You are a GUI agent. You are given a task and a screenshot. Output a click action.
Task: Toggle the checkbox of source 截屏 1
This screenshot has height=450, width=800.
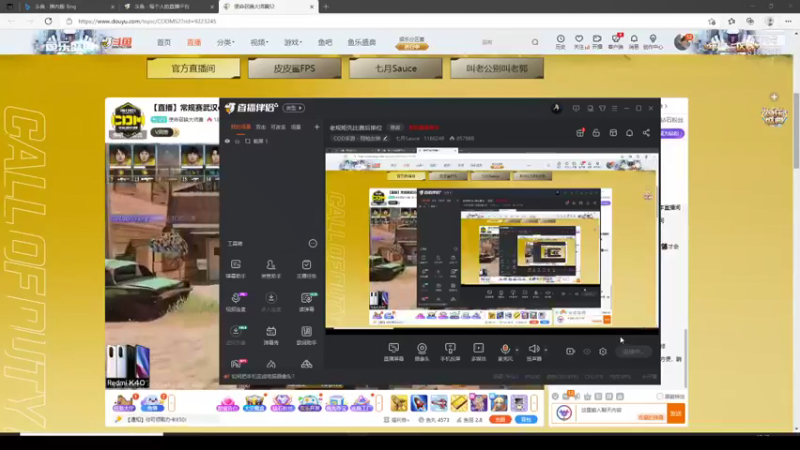click(x=247, y=141)
